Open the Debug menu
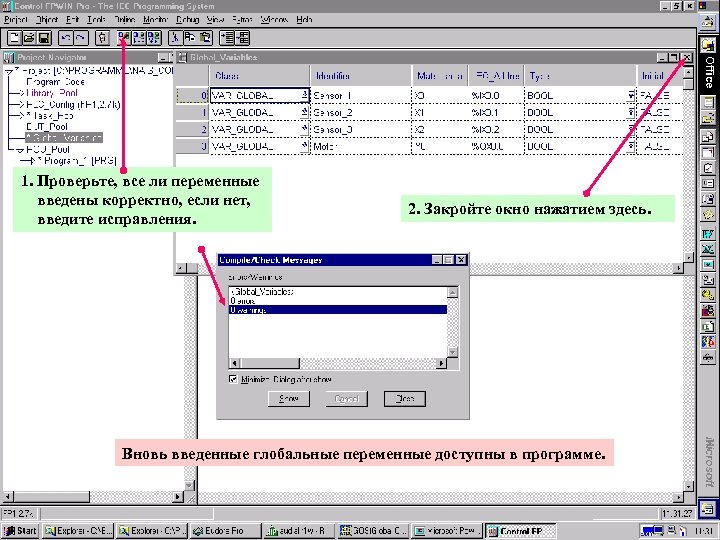Viewport: 720px width, 540px height. point(187,20)
